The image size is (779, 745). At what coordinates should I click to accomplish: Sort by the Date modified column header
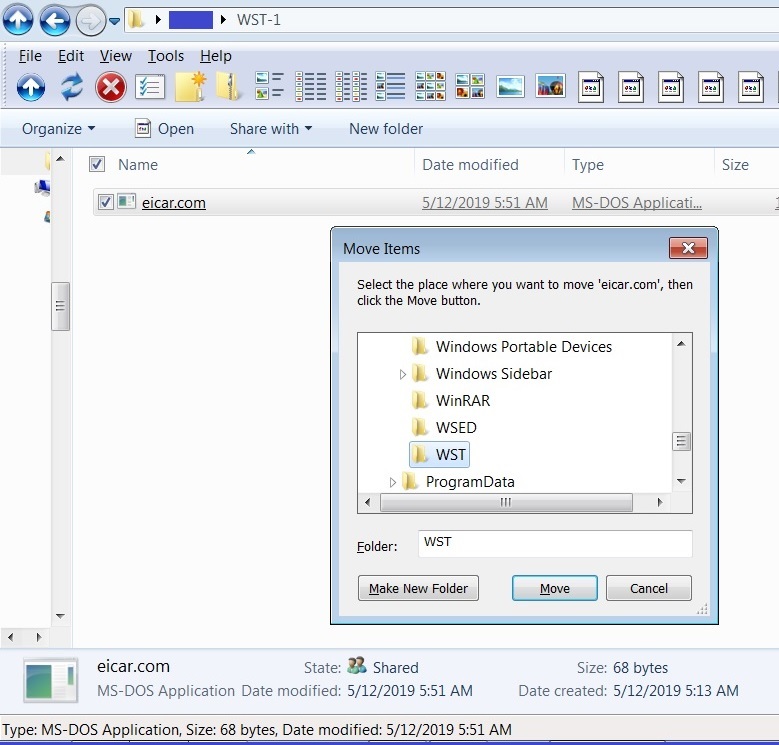470,164
